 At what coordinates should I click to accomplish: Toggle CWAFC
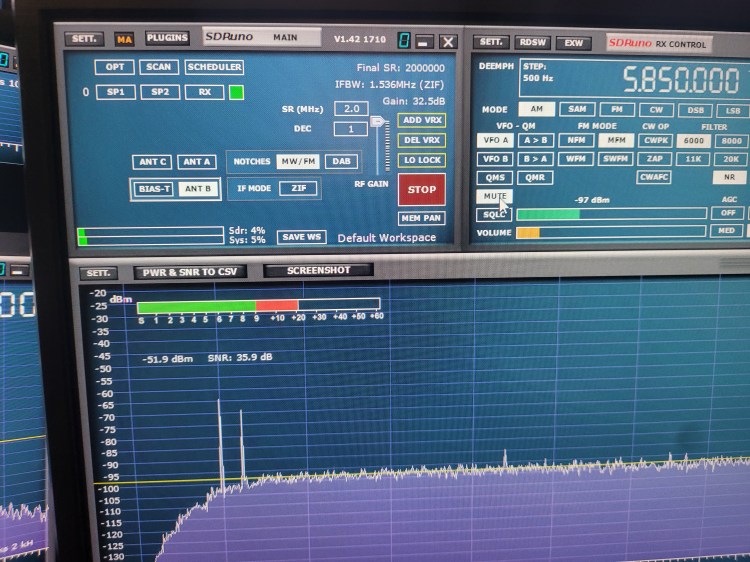(654, 177)
